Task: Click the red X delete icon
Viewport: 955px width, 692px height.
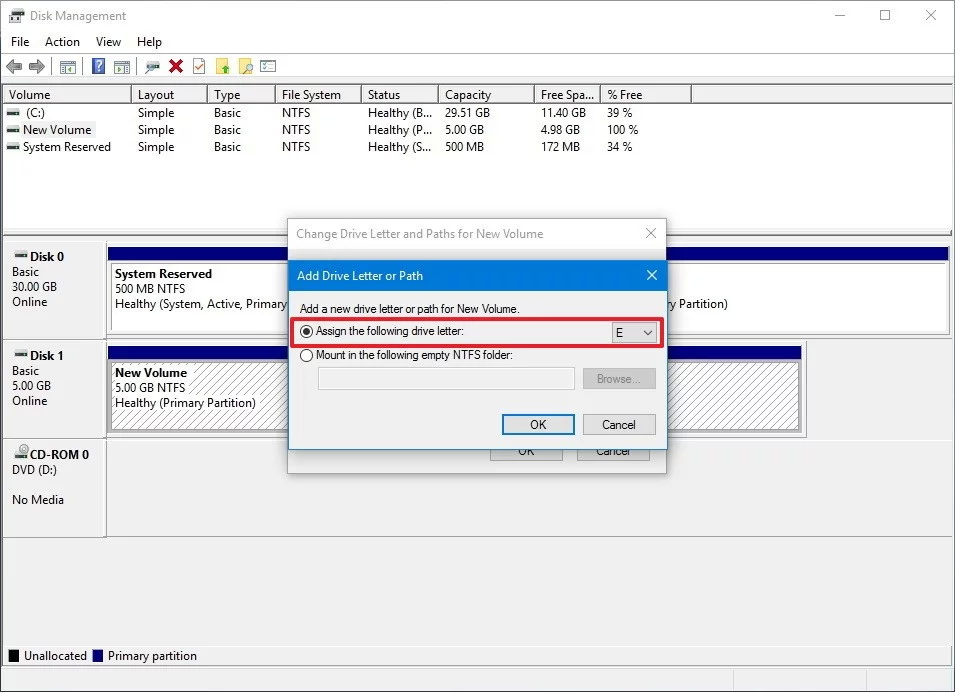Action: (176, 66)
